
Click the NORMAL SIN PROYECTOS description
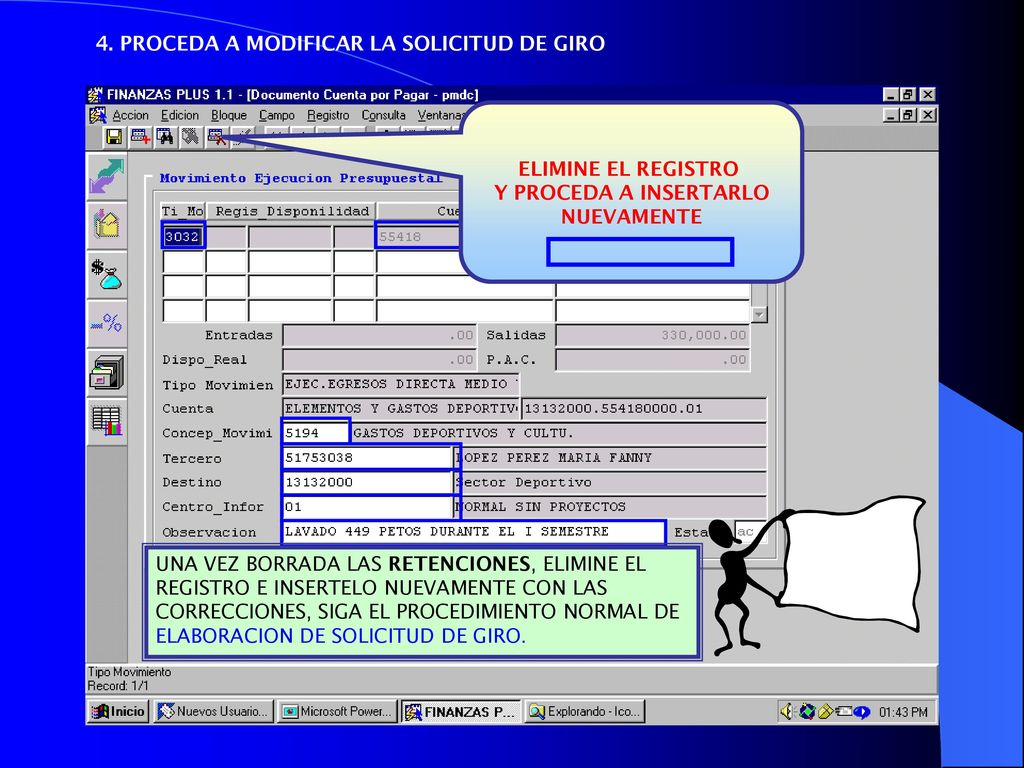click(x=610, y=507)
